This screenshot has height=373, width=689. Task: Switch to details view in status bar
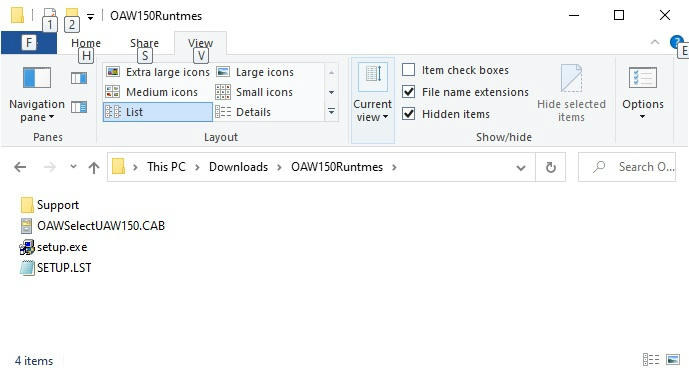tap(651, 360)
